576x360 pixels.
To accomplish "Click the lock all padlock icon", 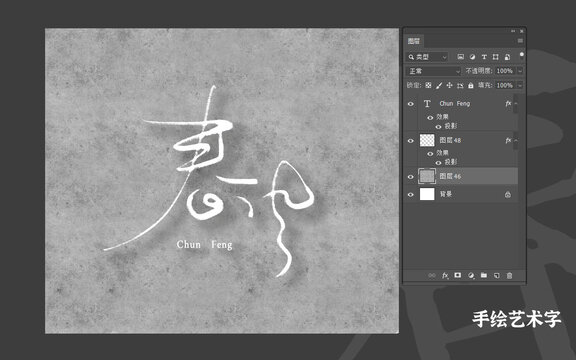I will point(471,85).
